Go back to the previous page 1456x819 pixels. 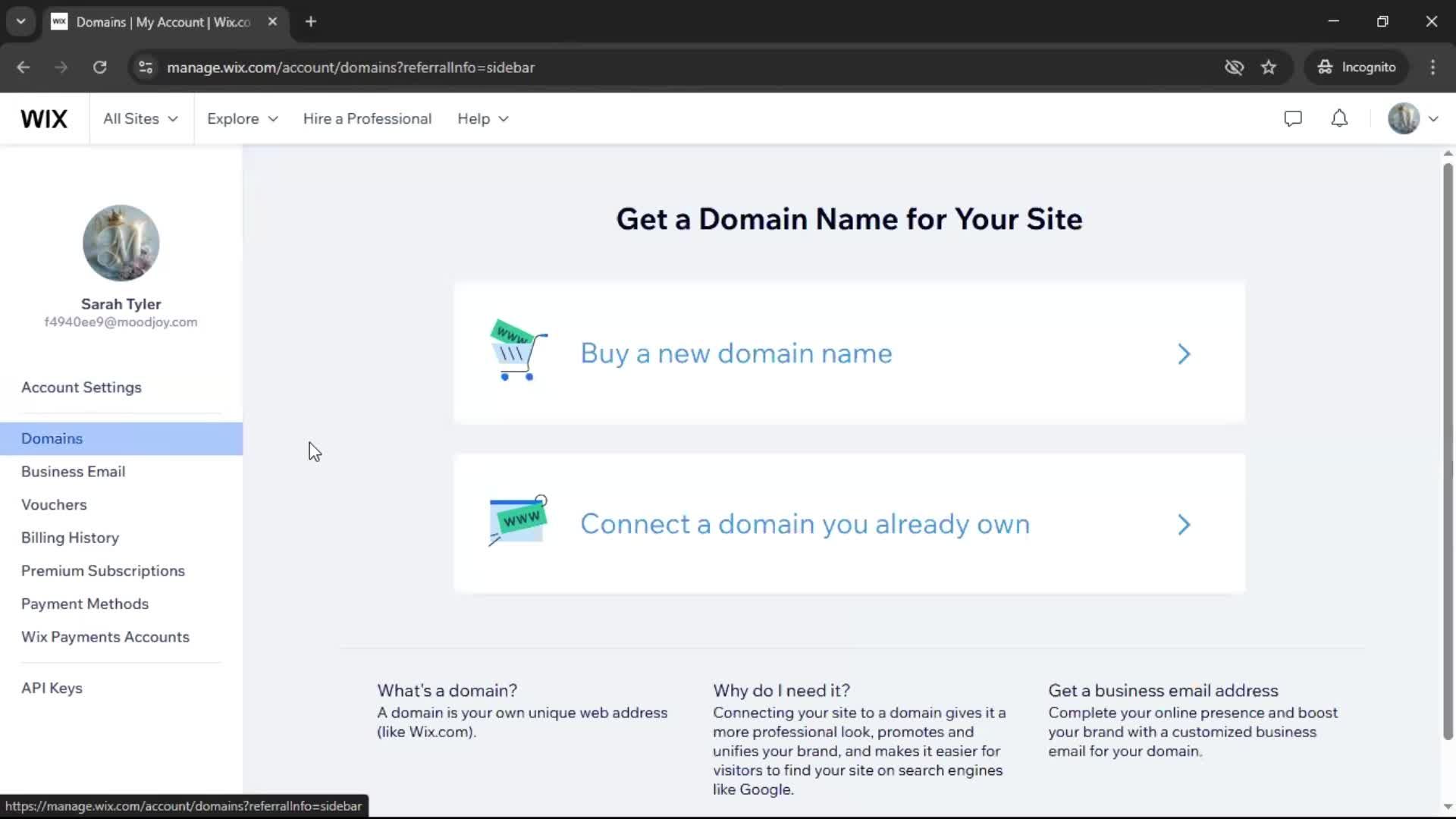24,67
